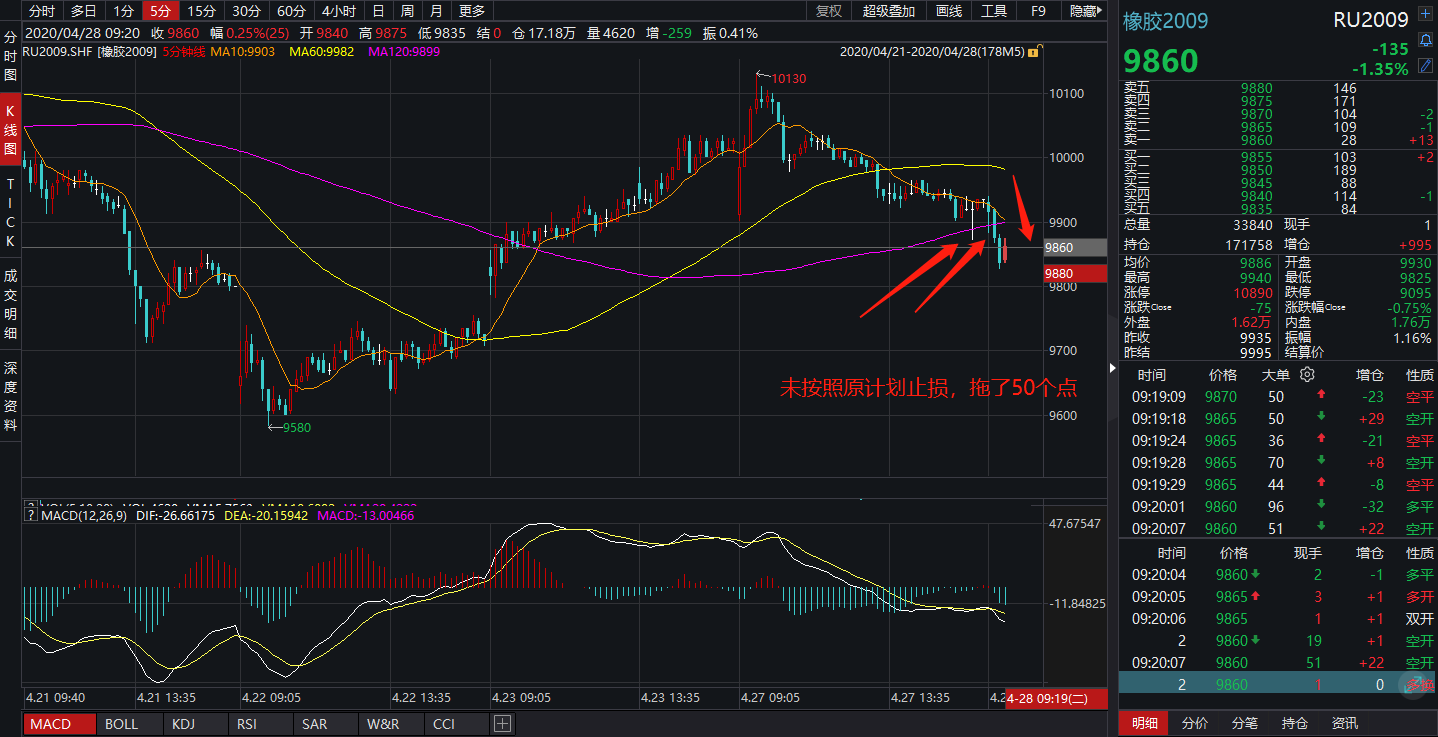The width and height of the screenshot is (1438, 737).
Task: Click the 10130 high price marker
Action: (788, 78)
